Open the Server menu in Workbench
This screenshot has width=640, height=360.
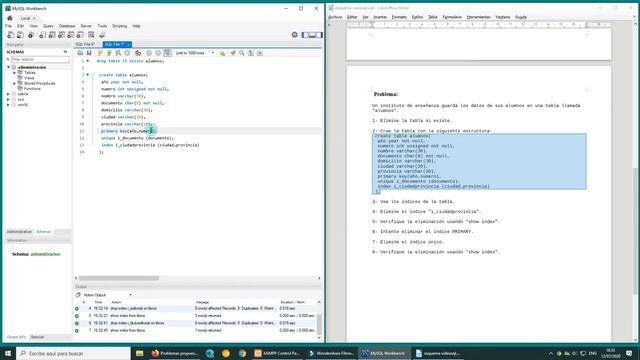86,26
